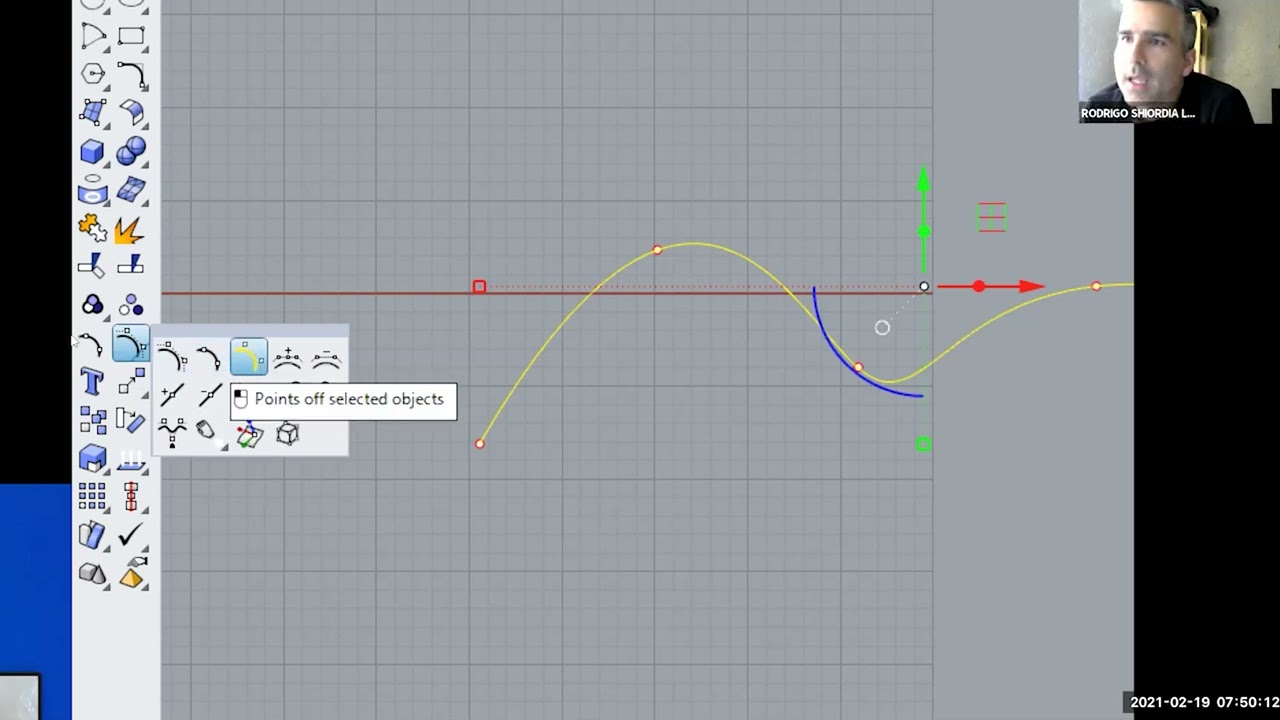1280x720 pixels.
Task: Click Edit points on in flyout
Action: click(x=209, y=358)
